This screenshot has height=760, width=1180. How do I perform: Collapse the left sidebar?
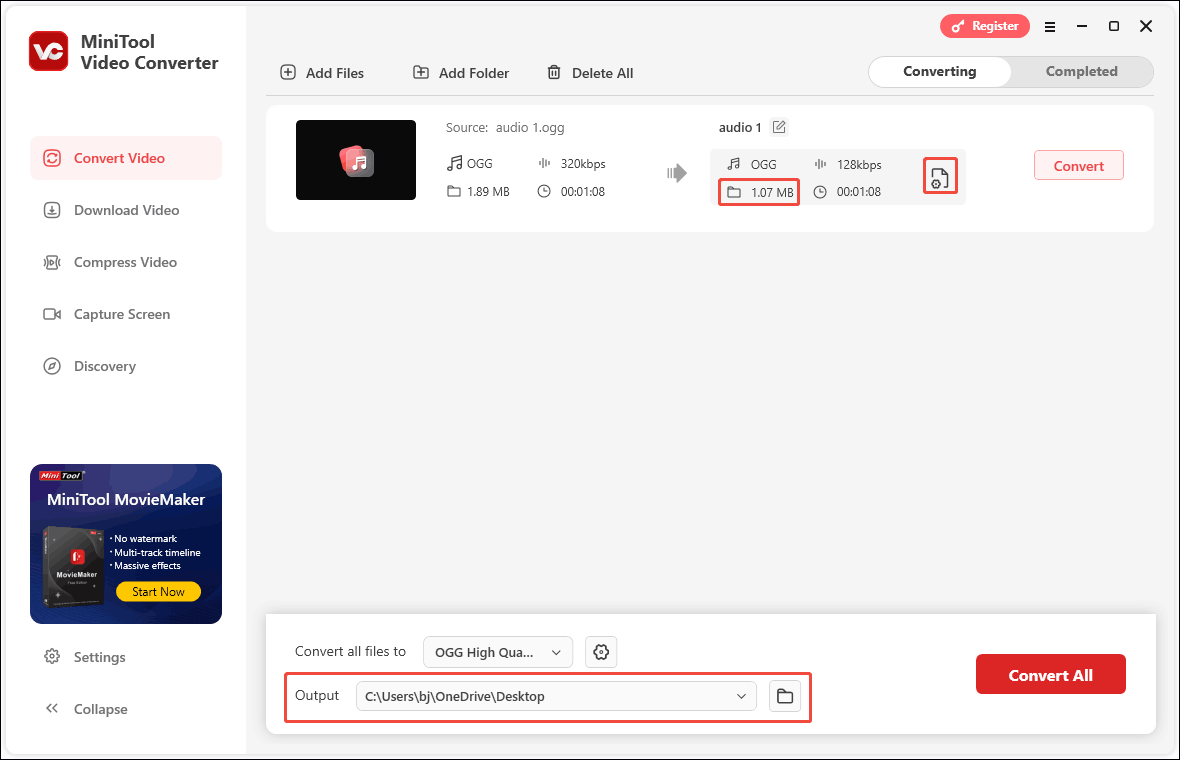coord(86,709)
